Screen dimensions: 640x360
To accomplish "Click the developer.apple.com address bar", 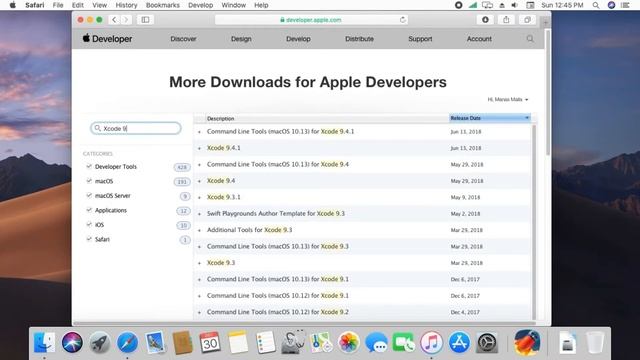I will click(311, 20).
